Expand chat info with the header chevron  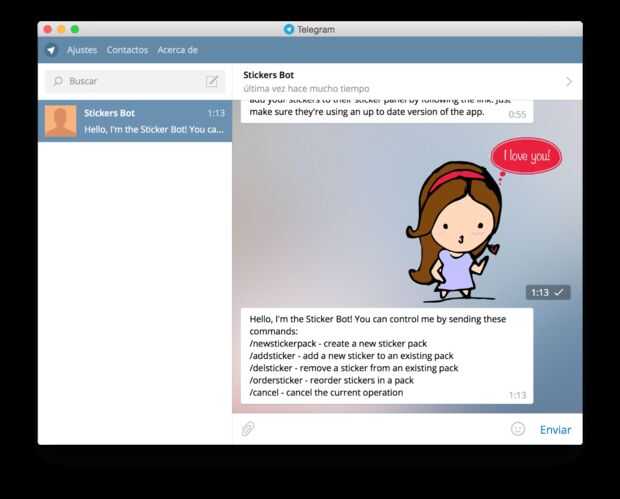click(x=569, y=81)
